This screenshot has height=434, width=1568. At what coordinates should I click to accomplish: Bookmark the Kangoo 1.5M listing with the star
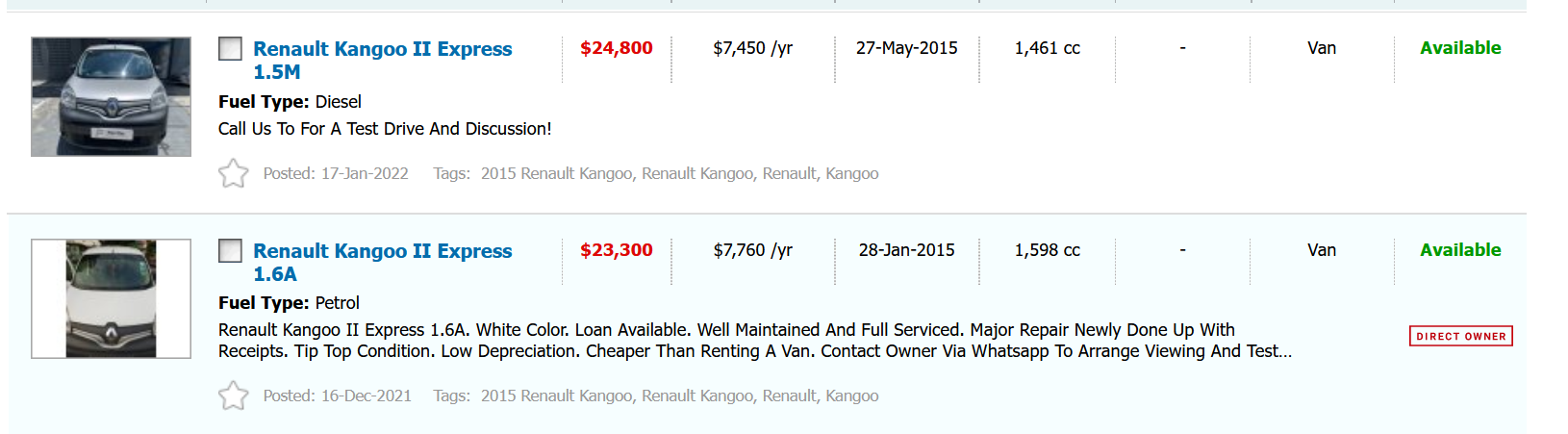click(233, 174)
